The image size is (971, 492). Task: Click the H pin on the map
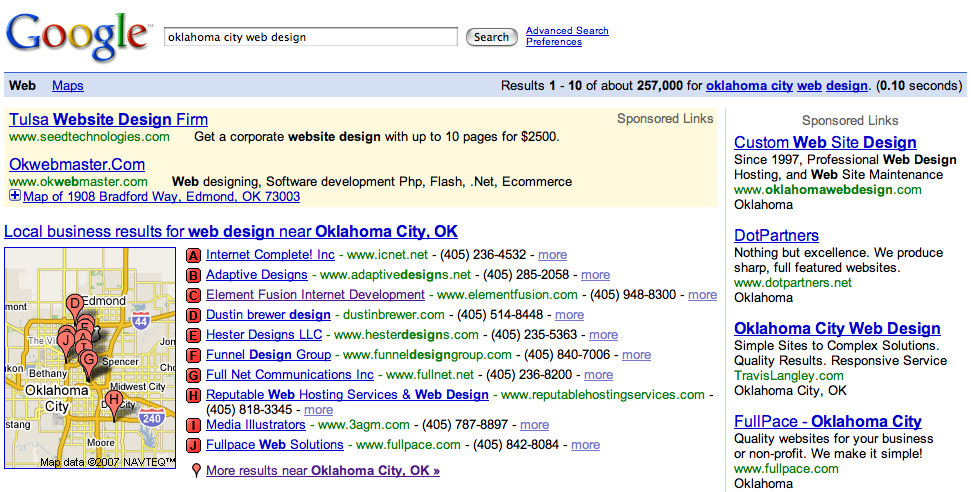click(113, 401)
